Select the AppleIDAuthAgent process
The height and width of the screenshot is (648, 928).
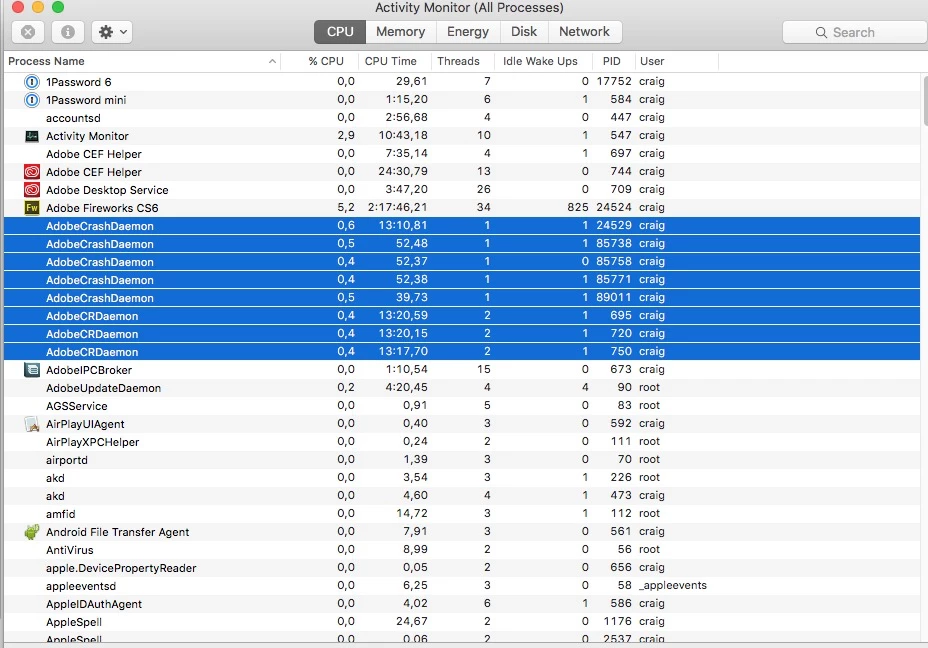coord(462,604)
